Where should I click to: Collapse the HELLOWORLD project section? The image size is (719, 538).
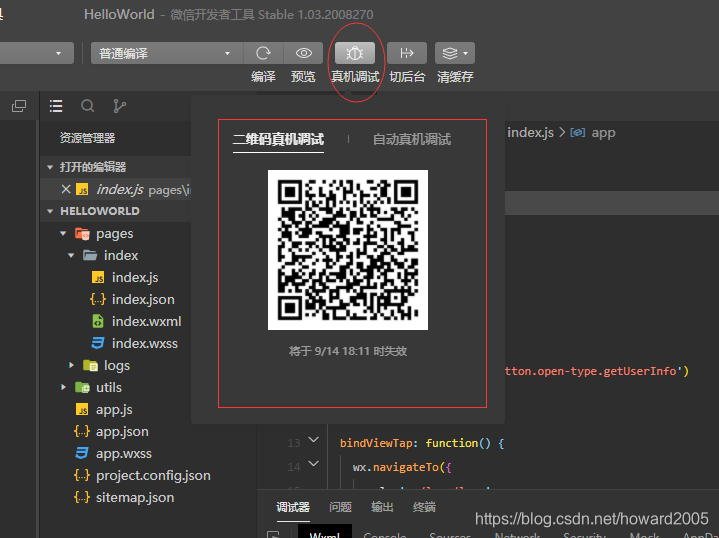coord(50,211)
